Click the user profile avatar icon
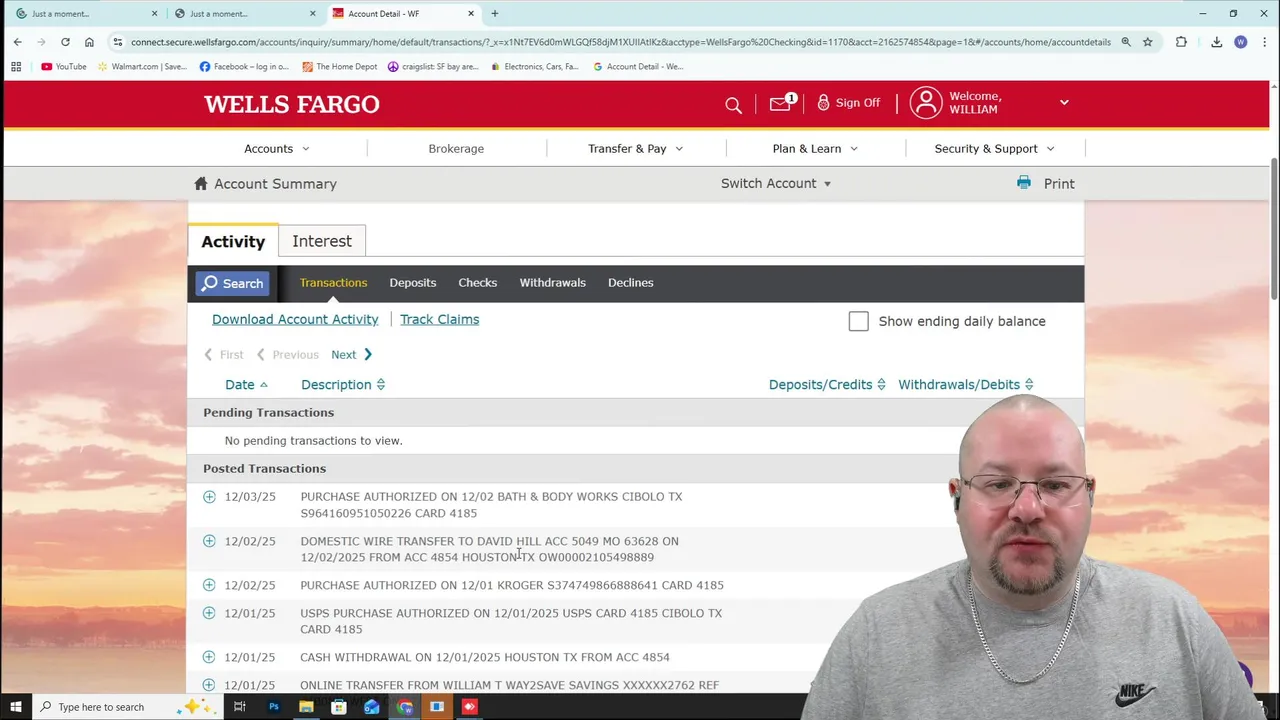Image resolution: width=1280 pixels, height=720 pixels. pyautogui.click(x=926, y=103)
